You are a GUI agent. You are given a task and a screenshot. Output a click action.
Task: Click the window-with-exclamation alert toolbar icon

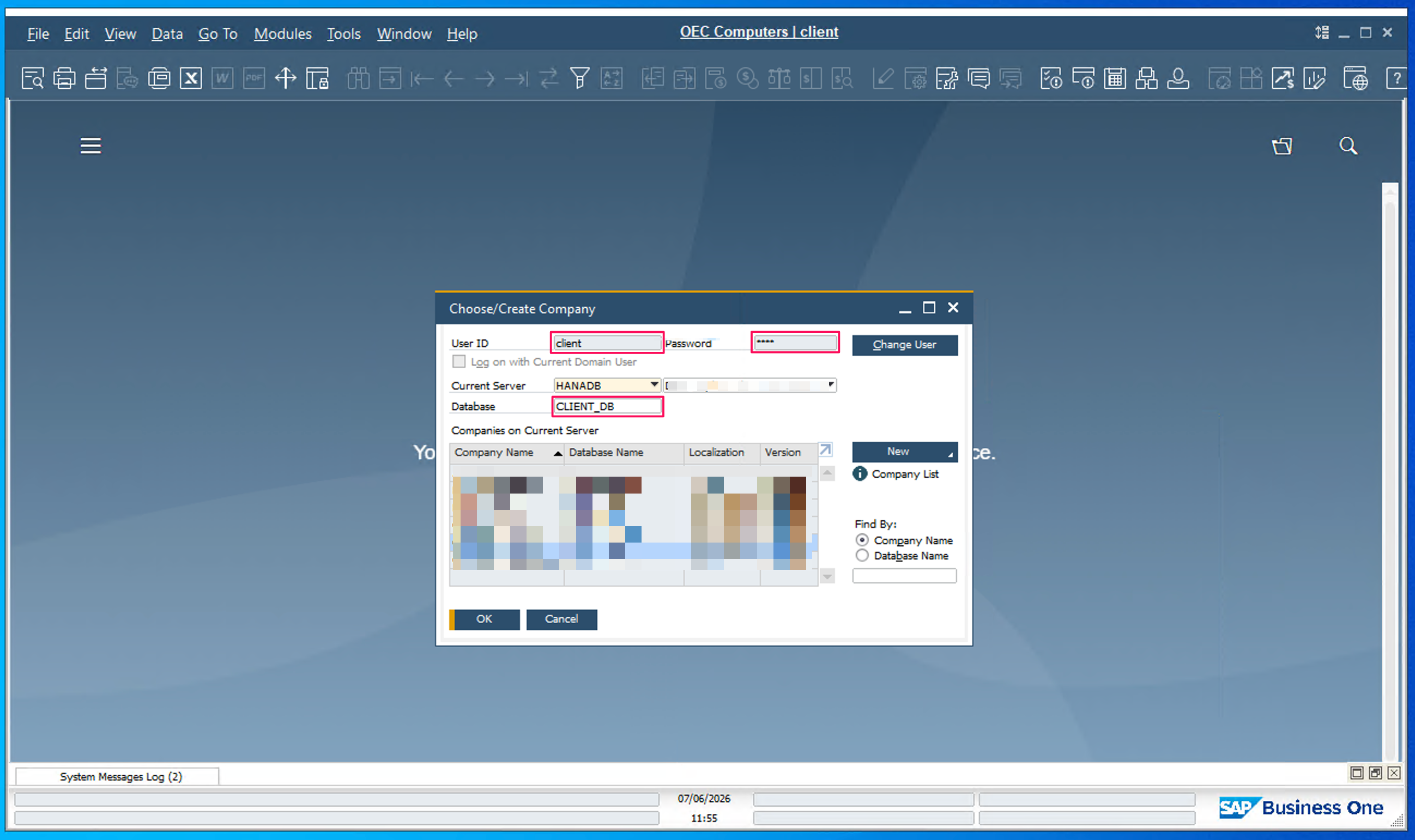tap(1083, 78)
